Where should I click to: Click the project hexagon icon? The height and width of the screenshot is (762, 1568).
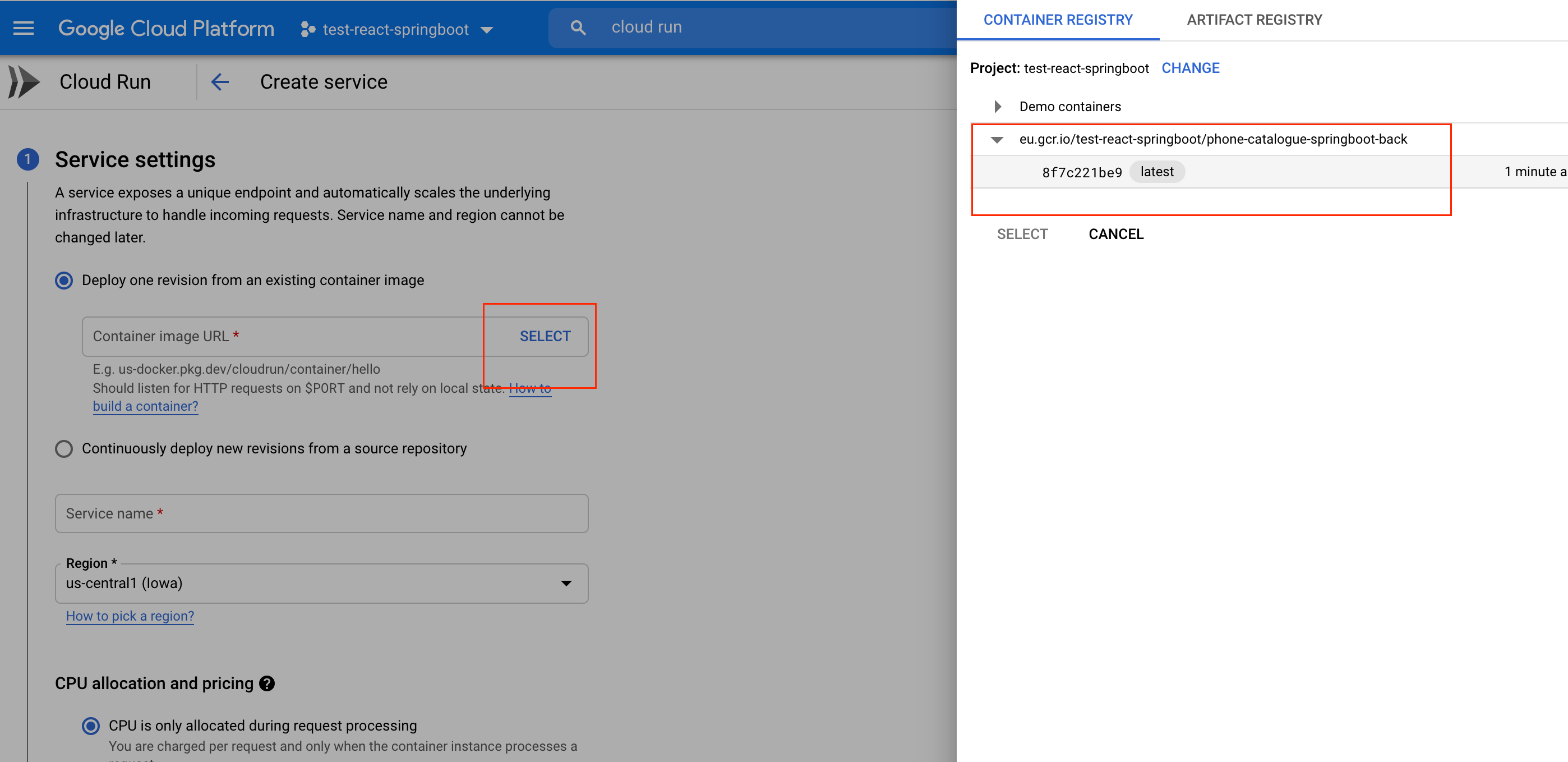click(308, 29)
